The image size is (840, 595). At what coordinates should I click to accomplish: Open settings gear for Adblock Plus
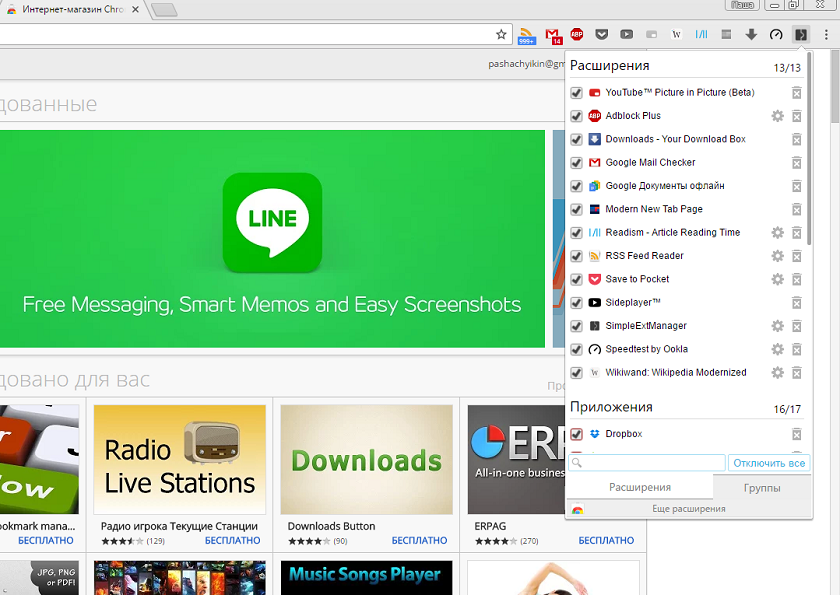click(777, 116)
